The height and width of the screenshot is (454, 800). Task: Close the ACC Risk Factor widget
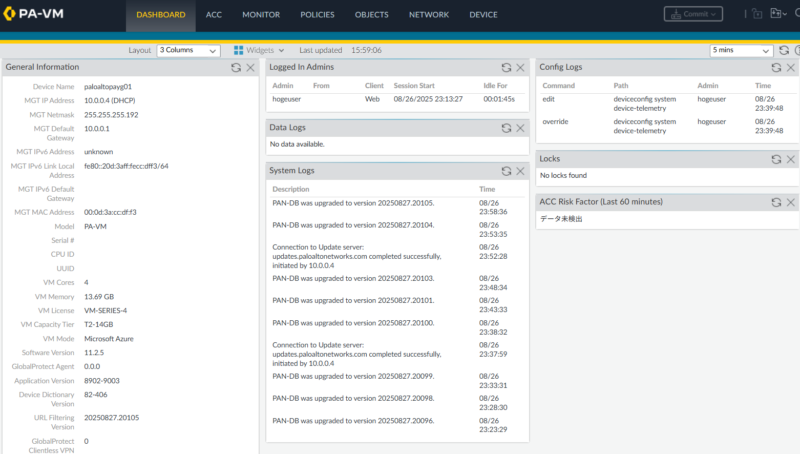tap(791, 203)
